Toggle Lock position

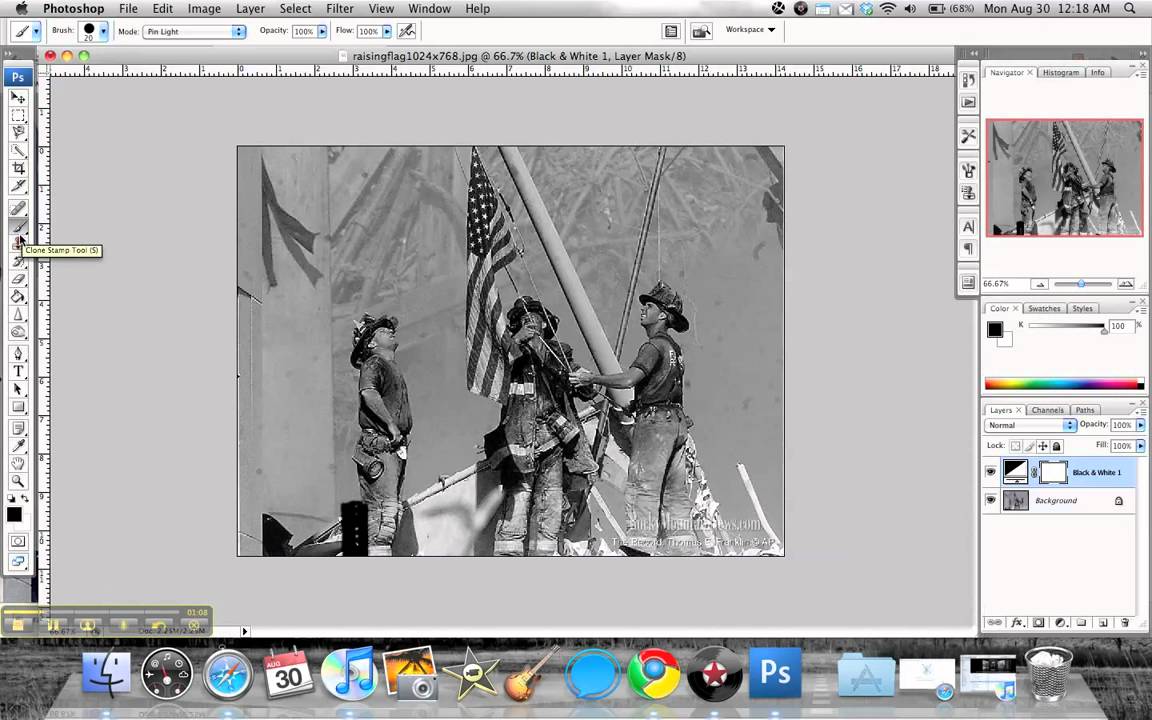pos(1043,446)
